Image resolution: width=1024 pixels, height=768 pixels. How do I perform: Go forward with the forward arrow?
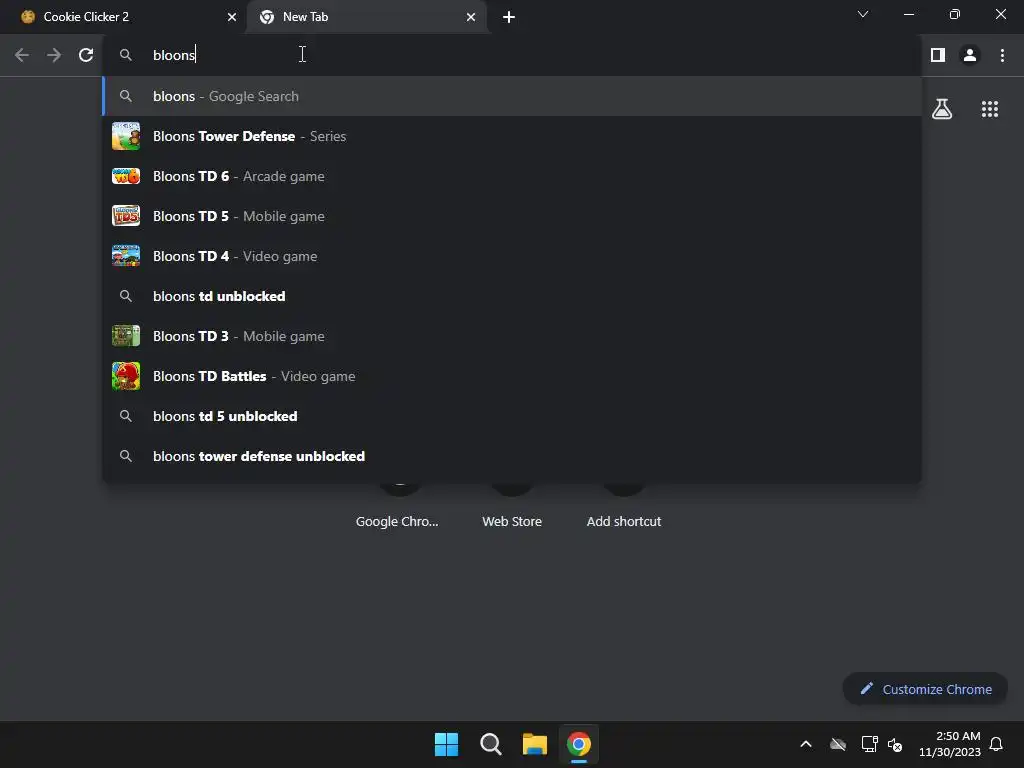[54, 55]
